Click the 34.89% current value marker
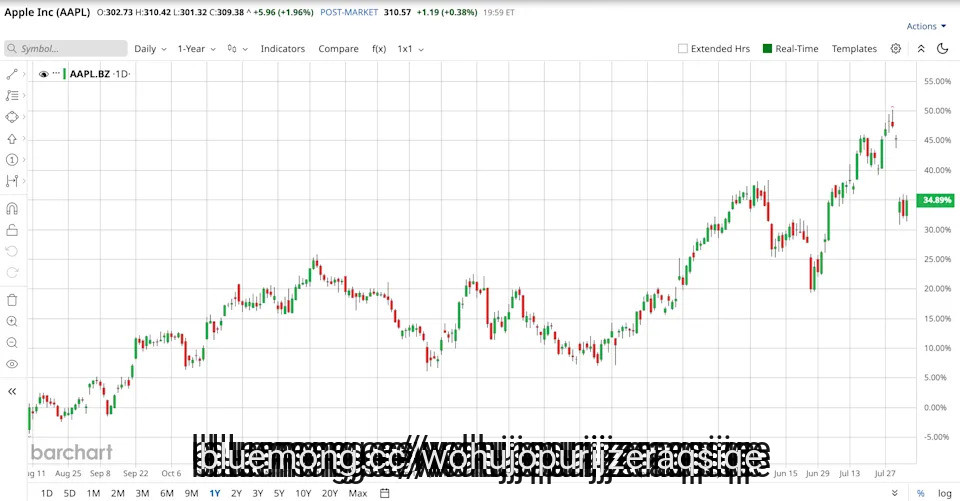 (x=936, y=200)
